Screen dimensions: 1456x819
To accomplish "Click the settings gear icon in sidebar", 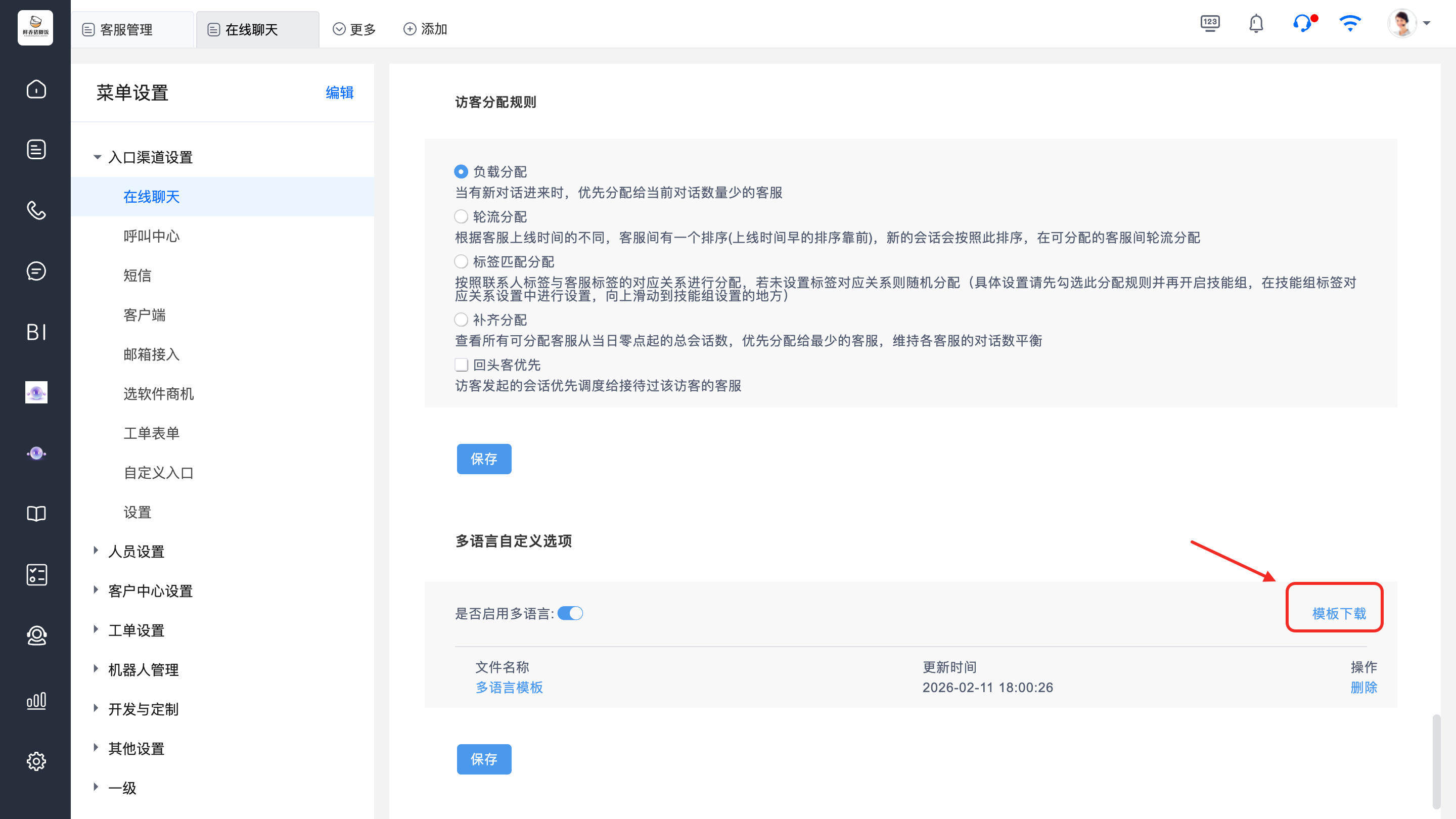I will [36, 761].
